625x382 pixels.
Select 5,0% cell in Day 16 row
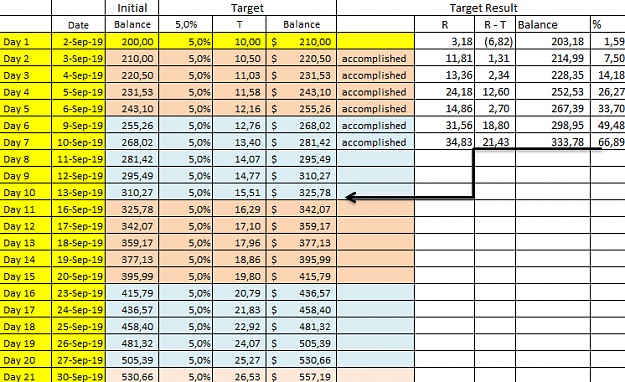(x=185, y=293)
